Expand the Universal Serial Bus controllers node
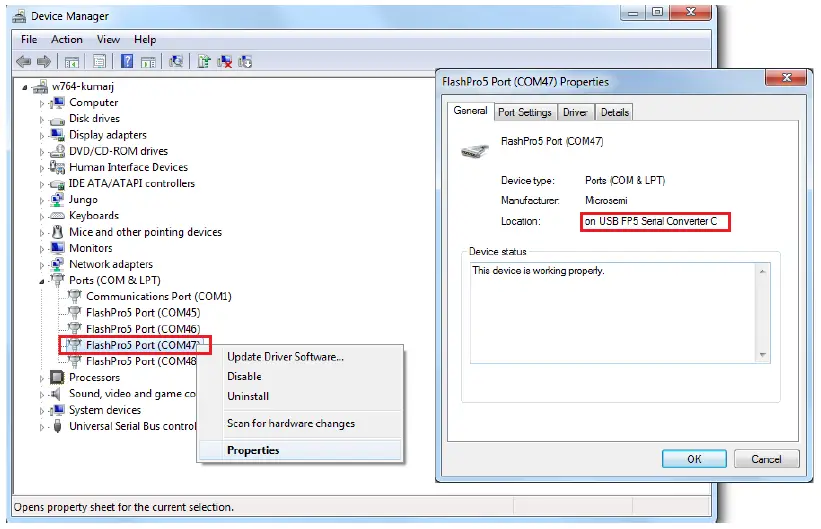Image resolution: width=821 pixels, height=529 pixels. coord(42,427)
